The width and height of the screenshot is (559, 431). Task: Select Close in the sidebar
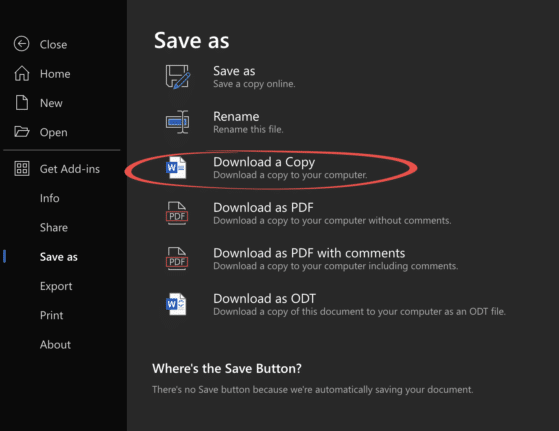53,45
